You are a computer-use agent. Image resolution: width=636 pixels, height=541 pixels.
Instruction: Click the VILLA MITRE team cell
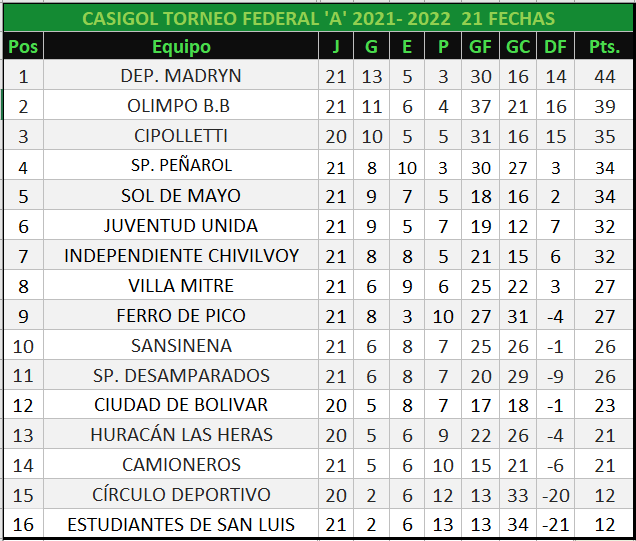pos(181,286)
